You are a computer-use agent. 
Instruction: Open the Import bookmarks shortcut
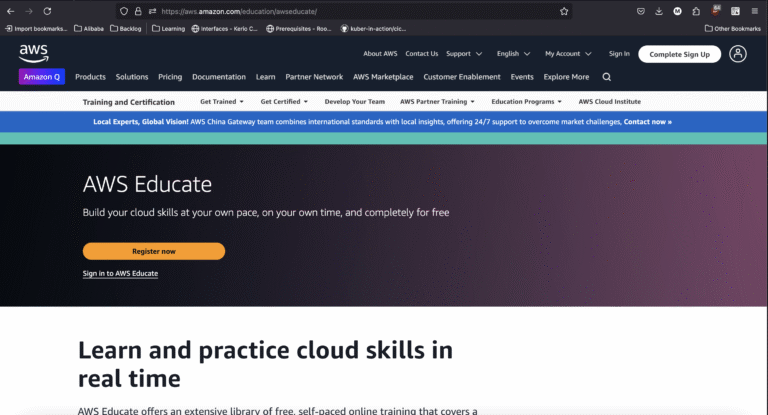point(36,29)
